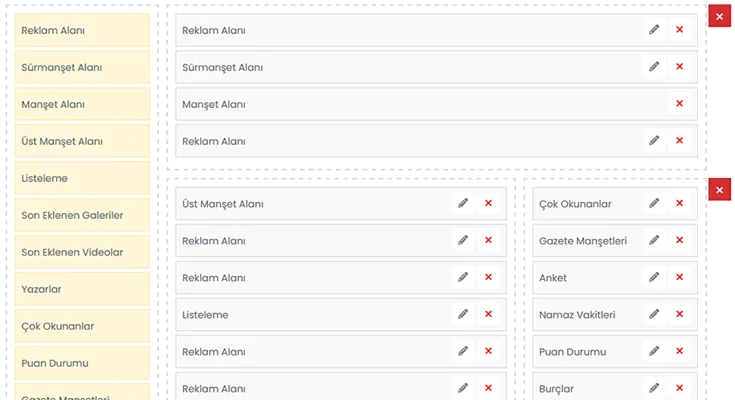Select the yellow Sürmanşet Alanı palette widget
Viewport: 735px width, 400px height.
82,67
